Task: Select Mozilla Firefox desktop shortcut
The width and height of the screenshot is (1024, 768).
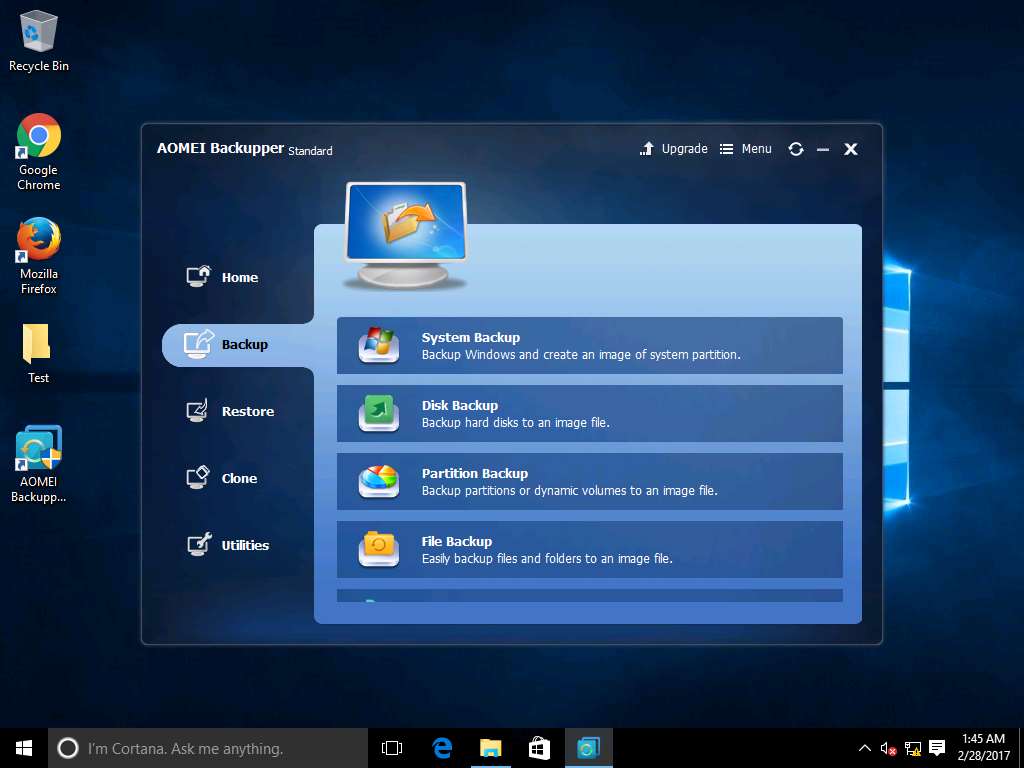Action: click(x=39, y=256)
